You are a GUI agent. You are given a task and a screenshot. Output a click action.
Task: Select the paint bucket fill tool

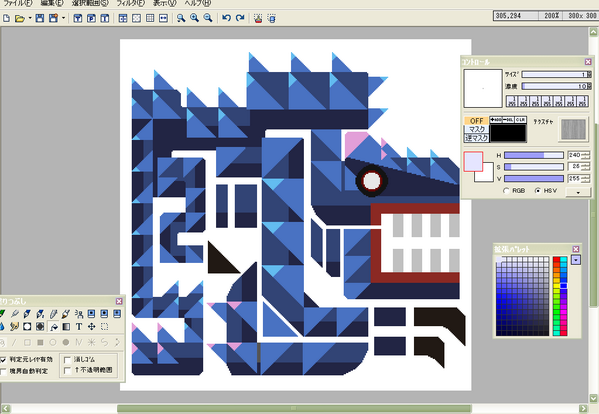click(x=53, y=327)
